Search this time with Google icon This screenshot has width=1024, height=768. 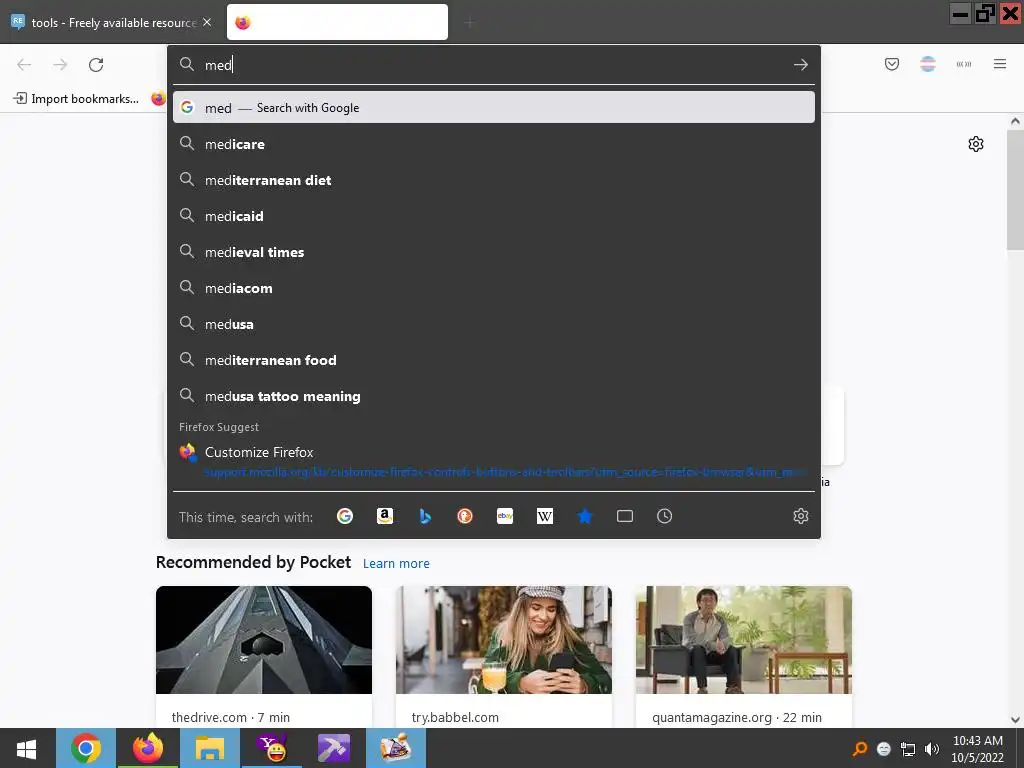345,517
